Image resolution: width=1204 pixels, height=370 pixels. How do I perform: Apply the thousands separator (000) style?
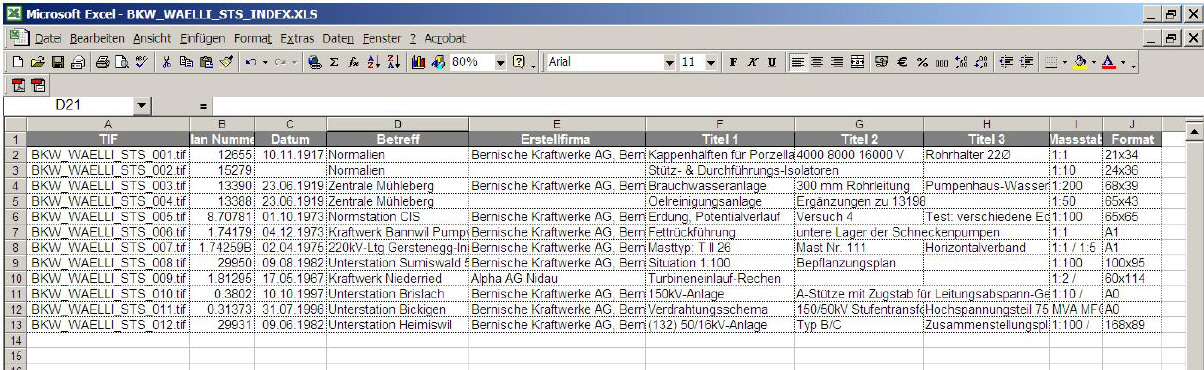click(x=942, y=62)
